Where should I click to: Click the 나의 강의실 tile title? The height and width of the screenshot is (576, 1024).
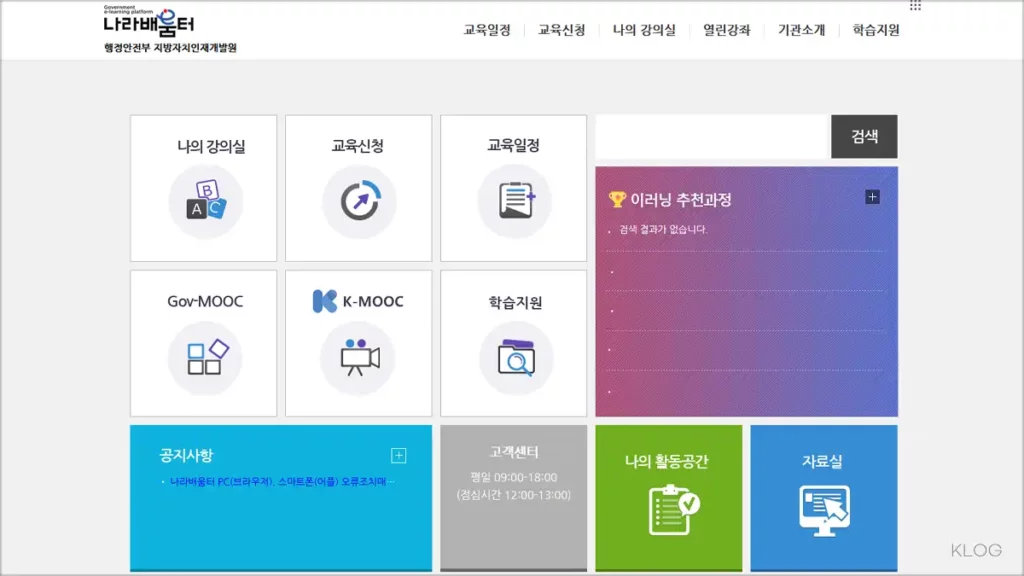pyautogui.click(x=211, y=146)
